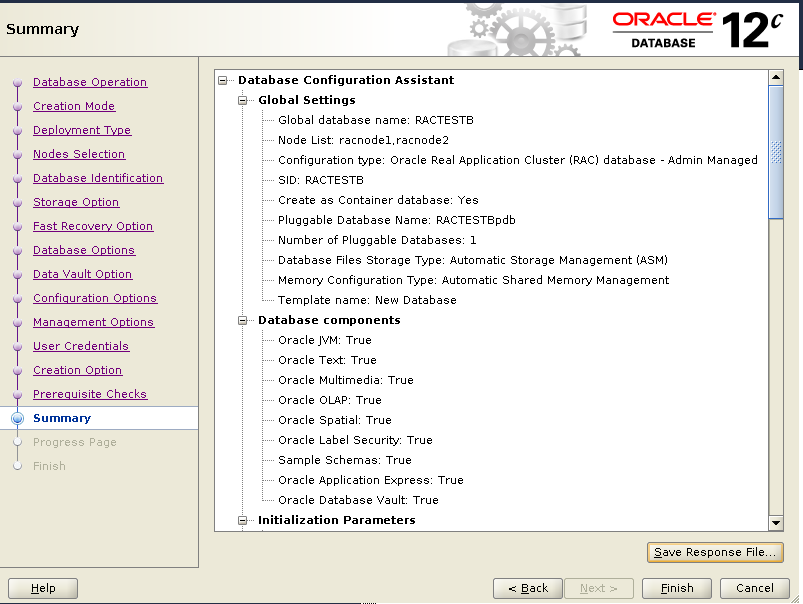Collapse the Global Settings tree node
803x604 pixels.
[242, 100]
